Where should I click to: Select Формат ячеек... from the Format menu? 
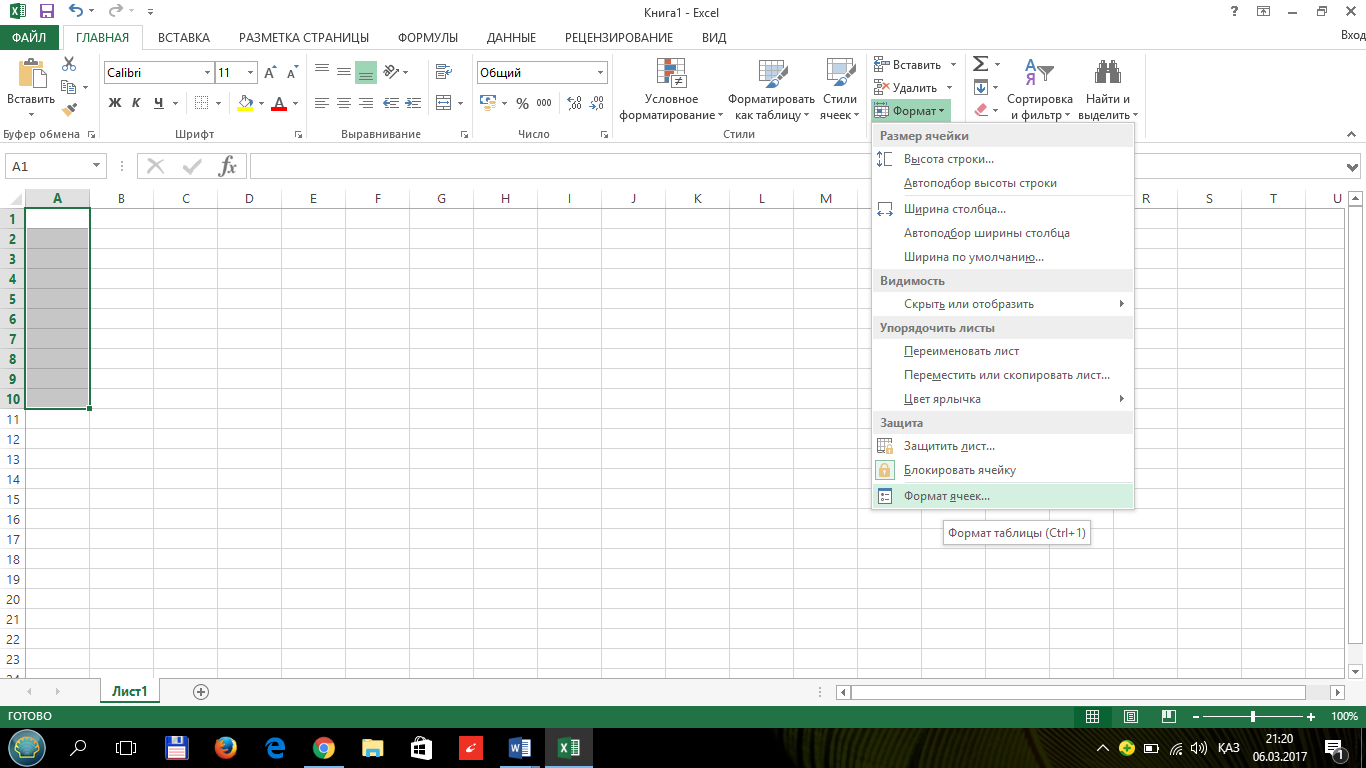pyautogui.click(x=946, y=496)
